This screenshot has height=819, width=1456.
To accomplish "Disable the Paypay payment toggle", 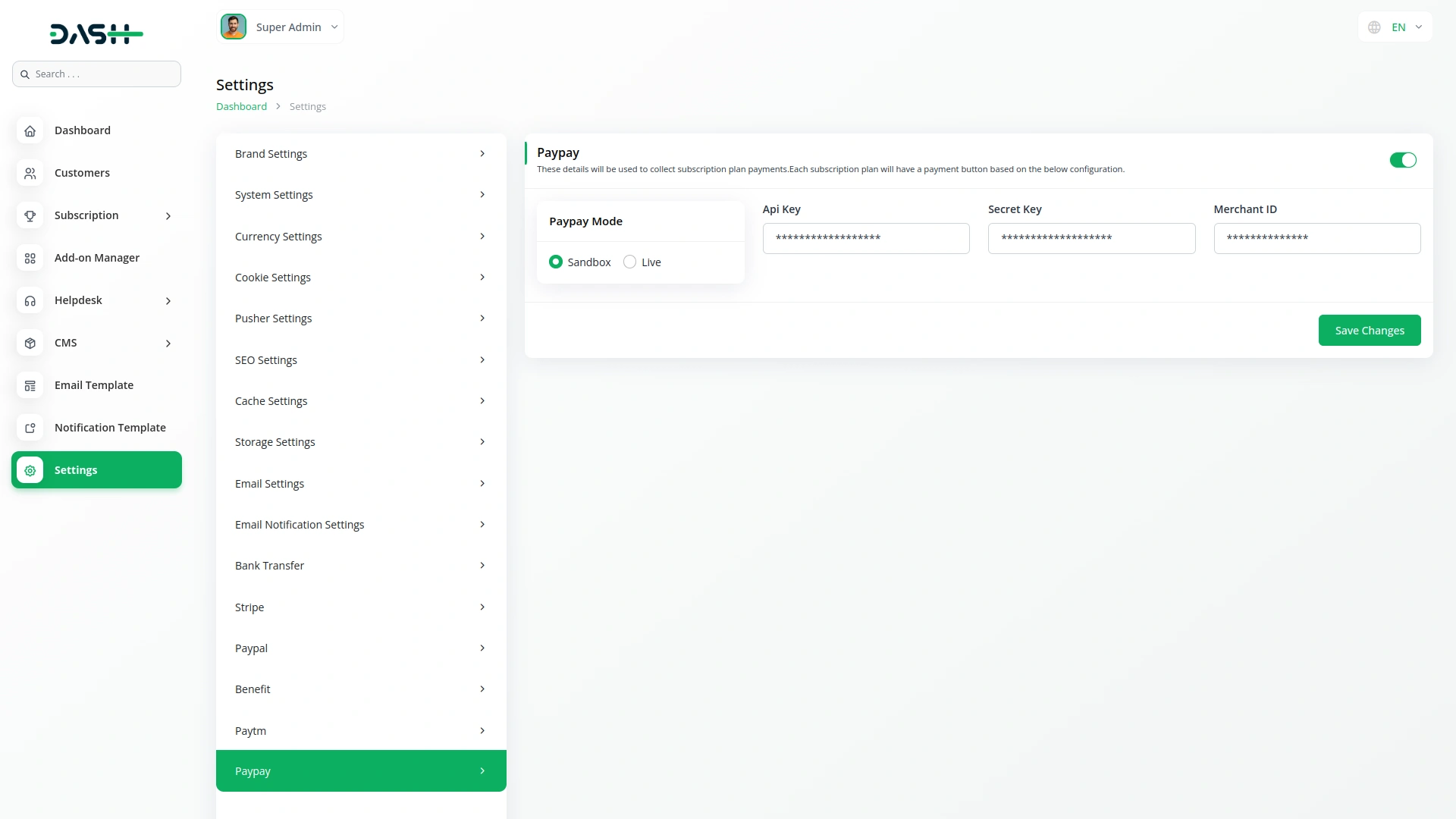I will [x=1402, y=160].
